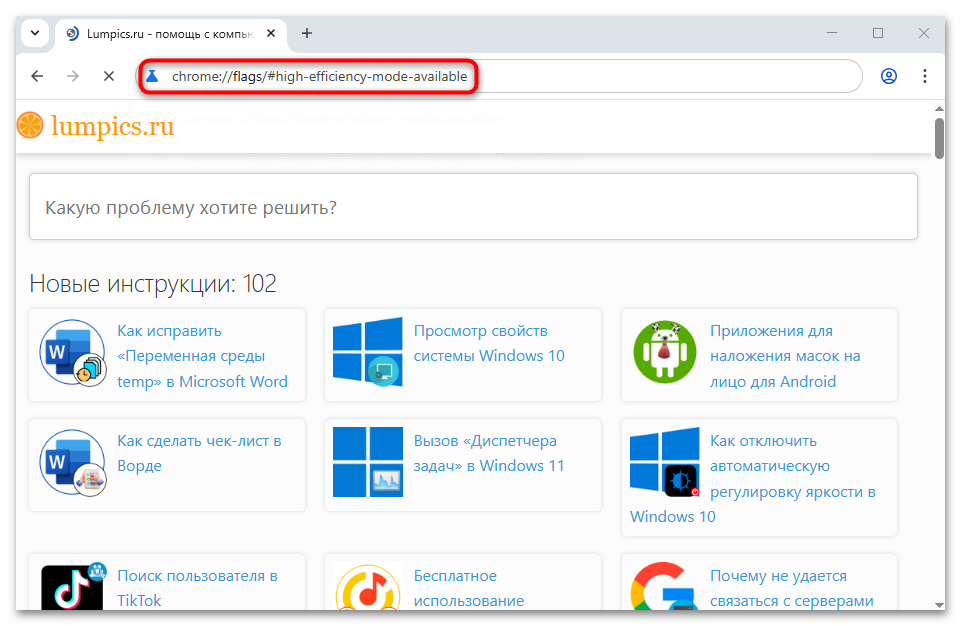961x626 pixels.
Task: Click Windows 10 brightness article icon
Action: point(665,462)
